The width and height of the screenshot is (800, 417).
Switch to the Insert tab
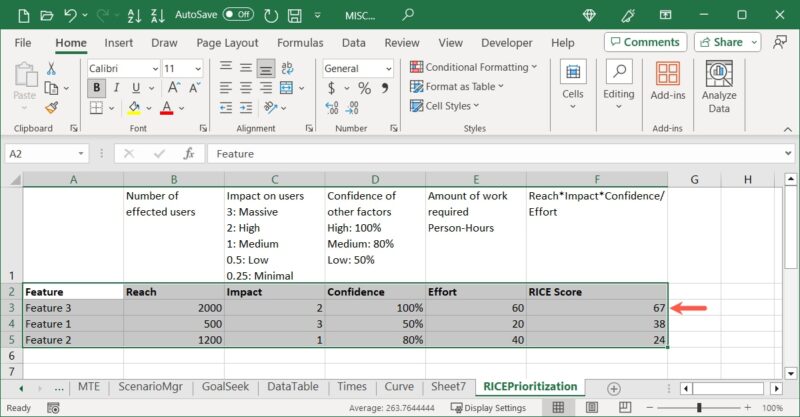coord(118,43)
